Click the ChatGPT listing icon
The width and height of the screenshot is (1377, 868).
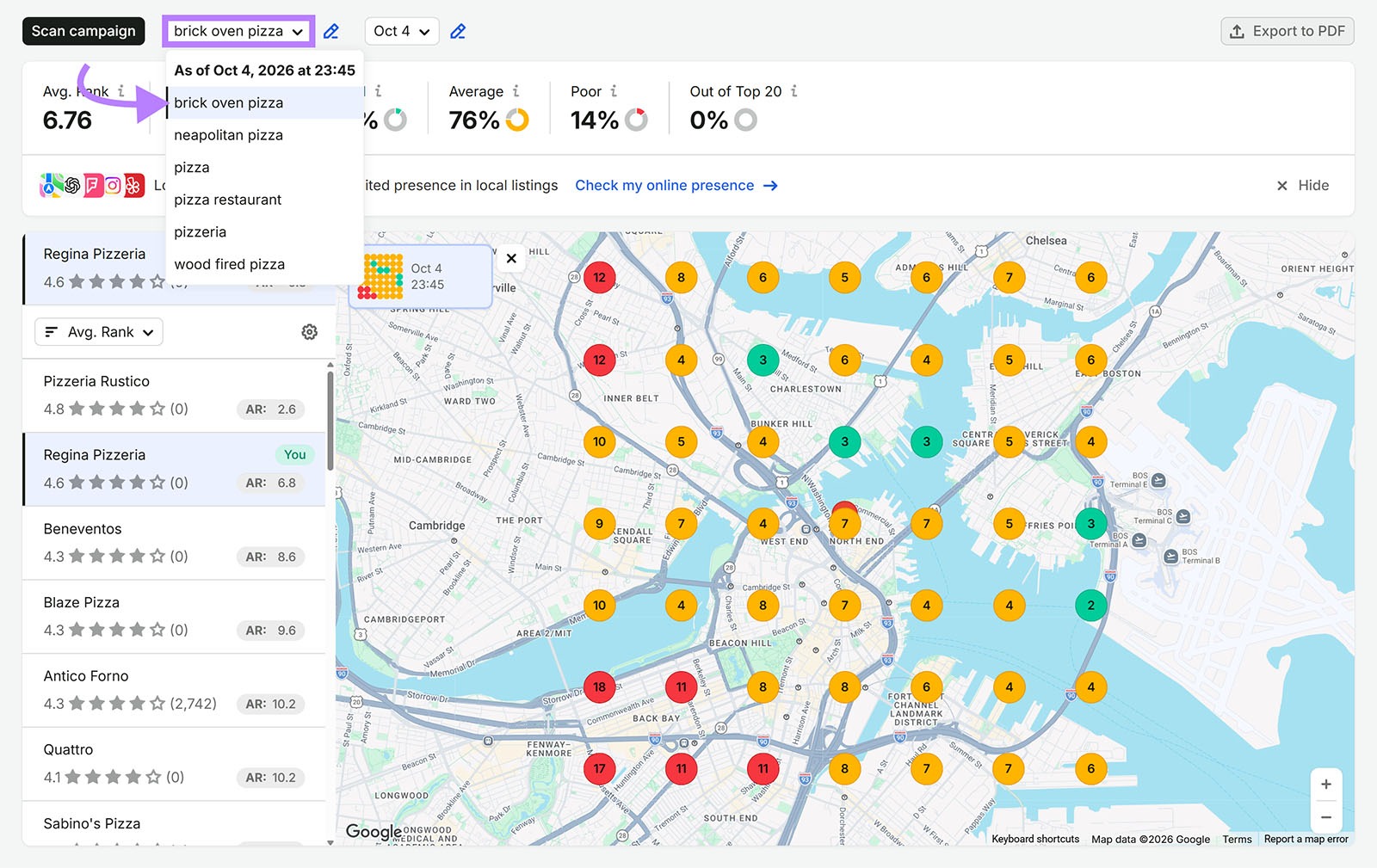tap(72, 185)
